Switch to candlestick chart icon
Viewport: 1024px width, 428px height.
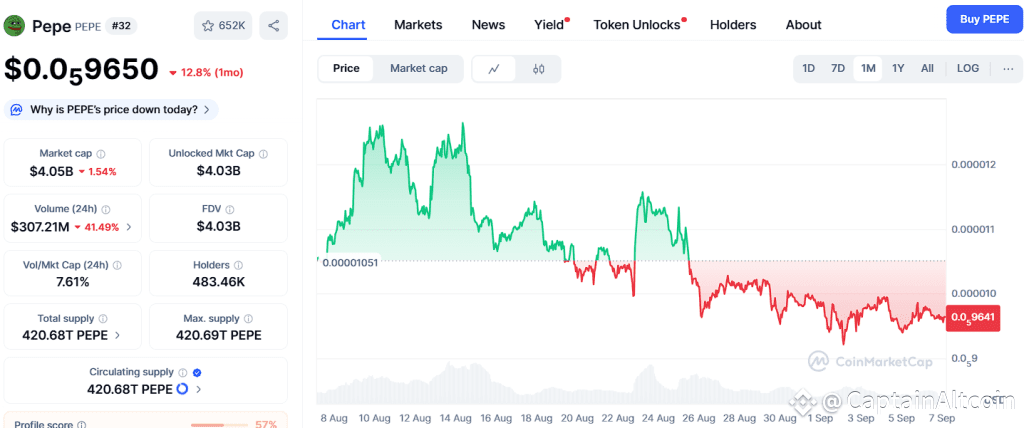click(x=538, y=69)
